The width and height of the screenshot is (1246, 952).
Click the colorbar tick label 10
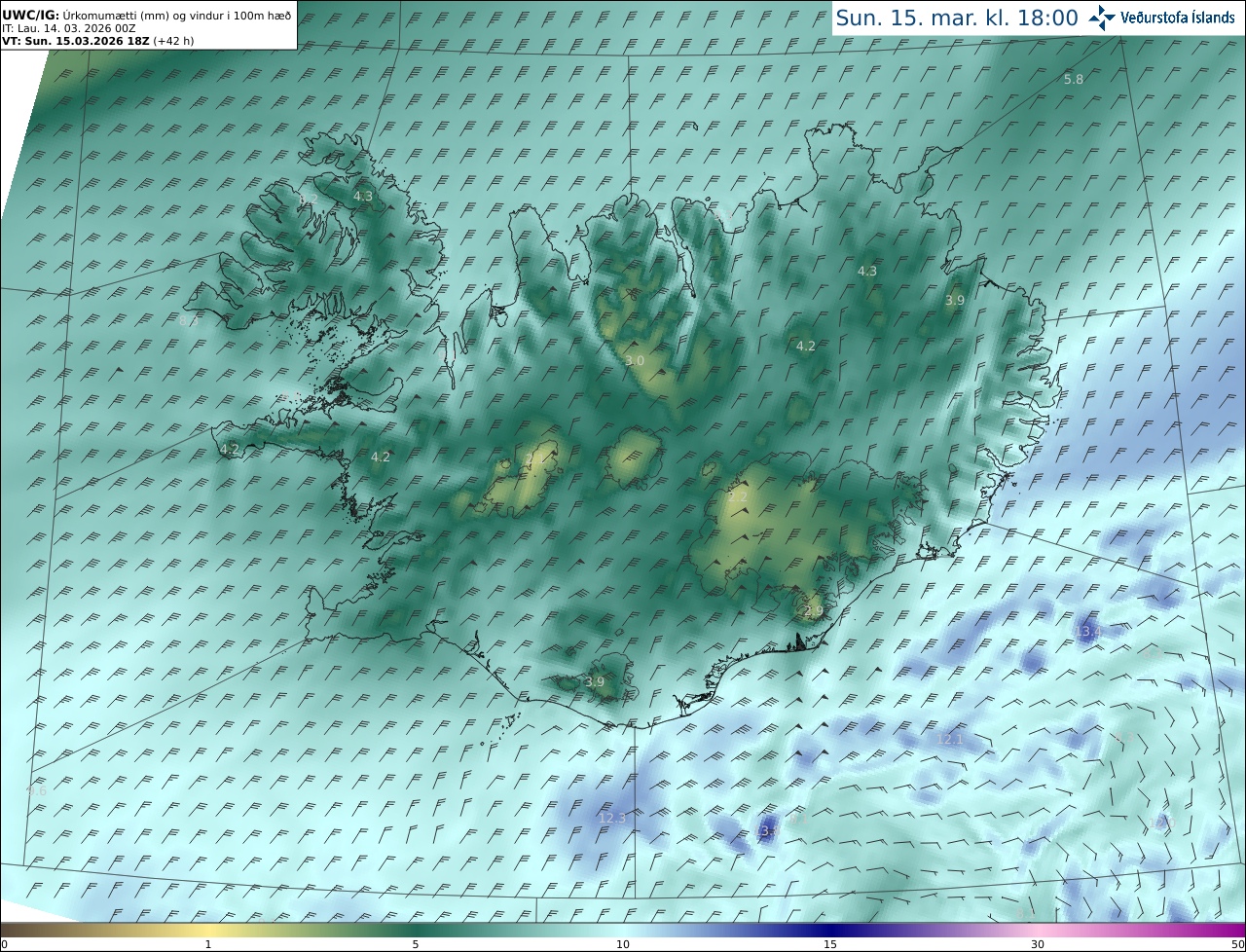tap(623, 944)
